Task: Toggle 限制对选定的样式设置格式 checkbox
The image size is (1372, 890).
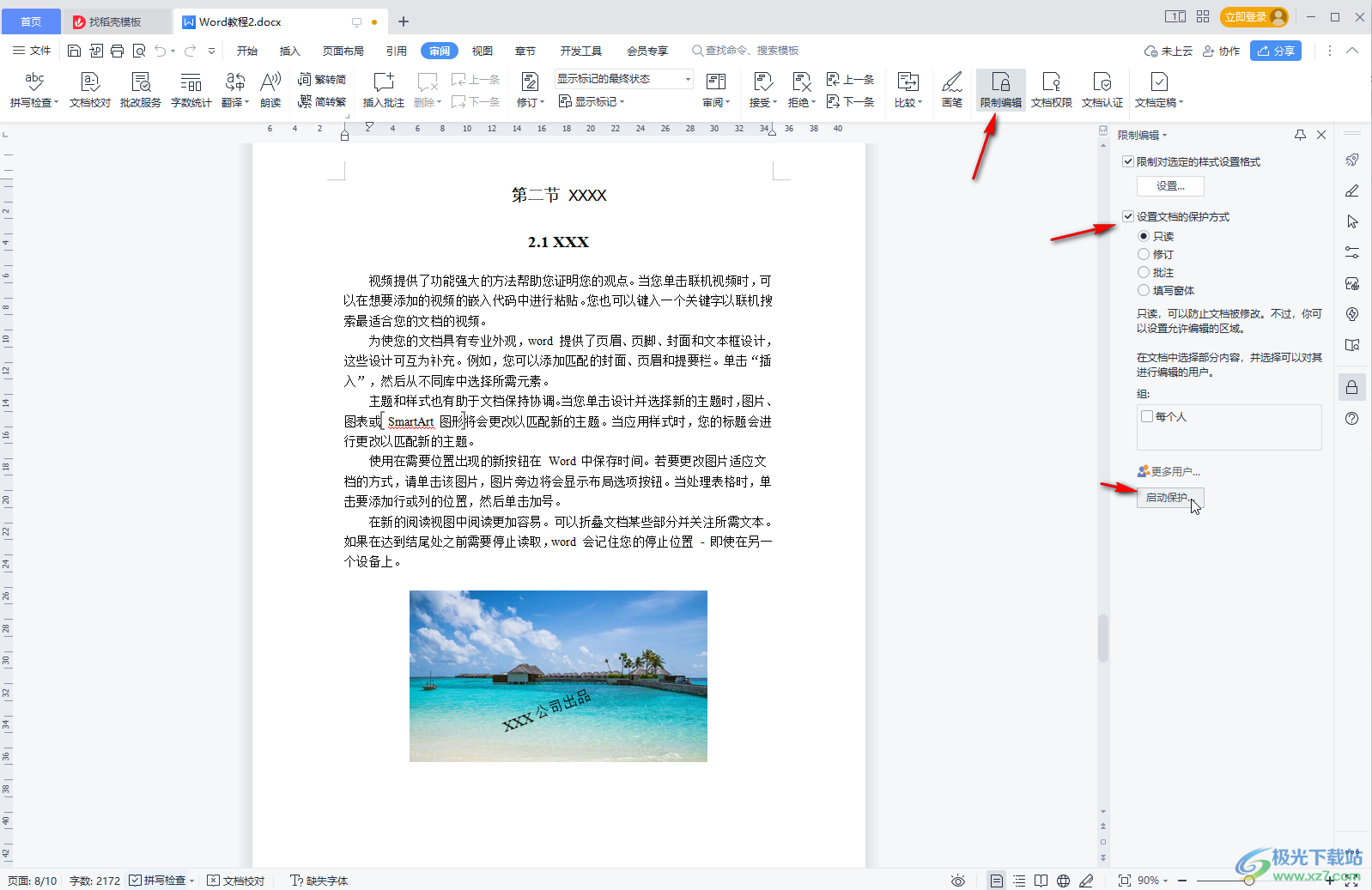Action: tap(1128, 161)
